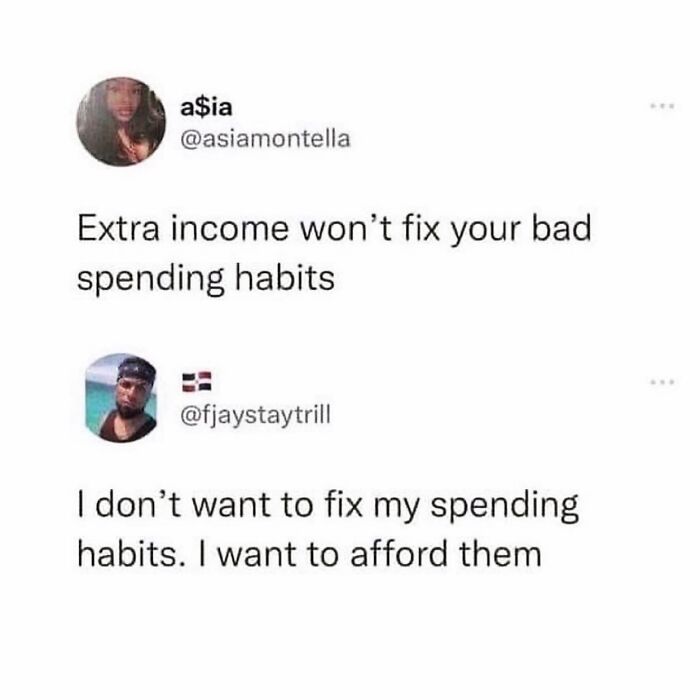The width and height of the screenshot is (700, 700).
Task: Click the Dominican flag emoji display name
Action: [196, 381]
